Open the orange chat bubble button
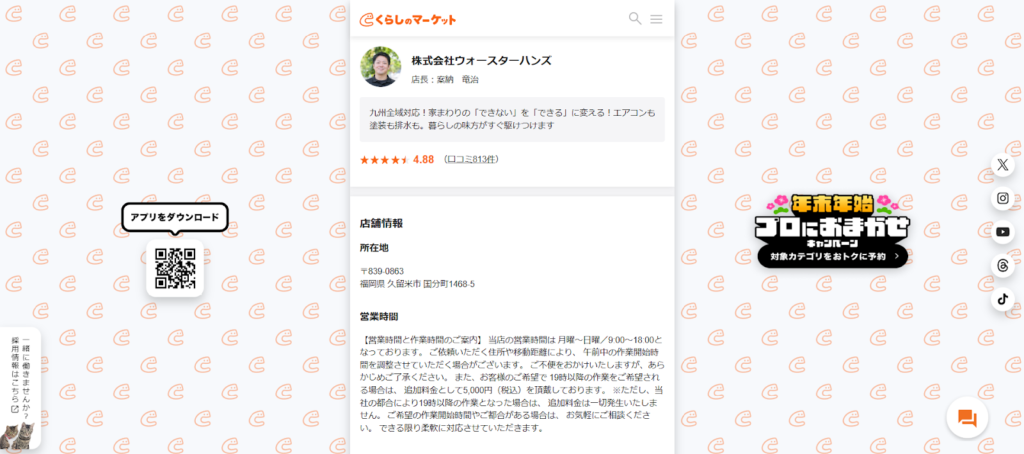This screenshot has height=454, width=1024. [967, 418]
